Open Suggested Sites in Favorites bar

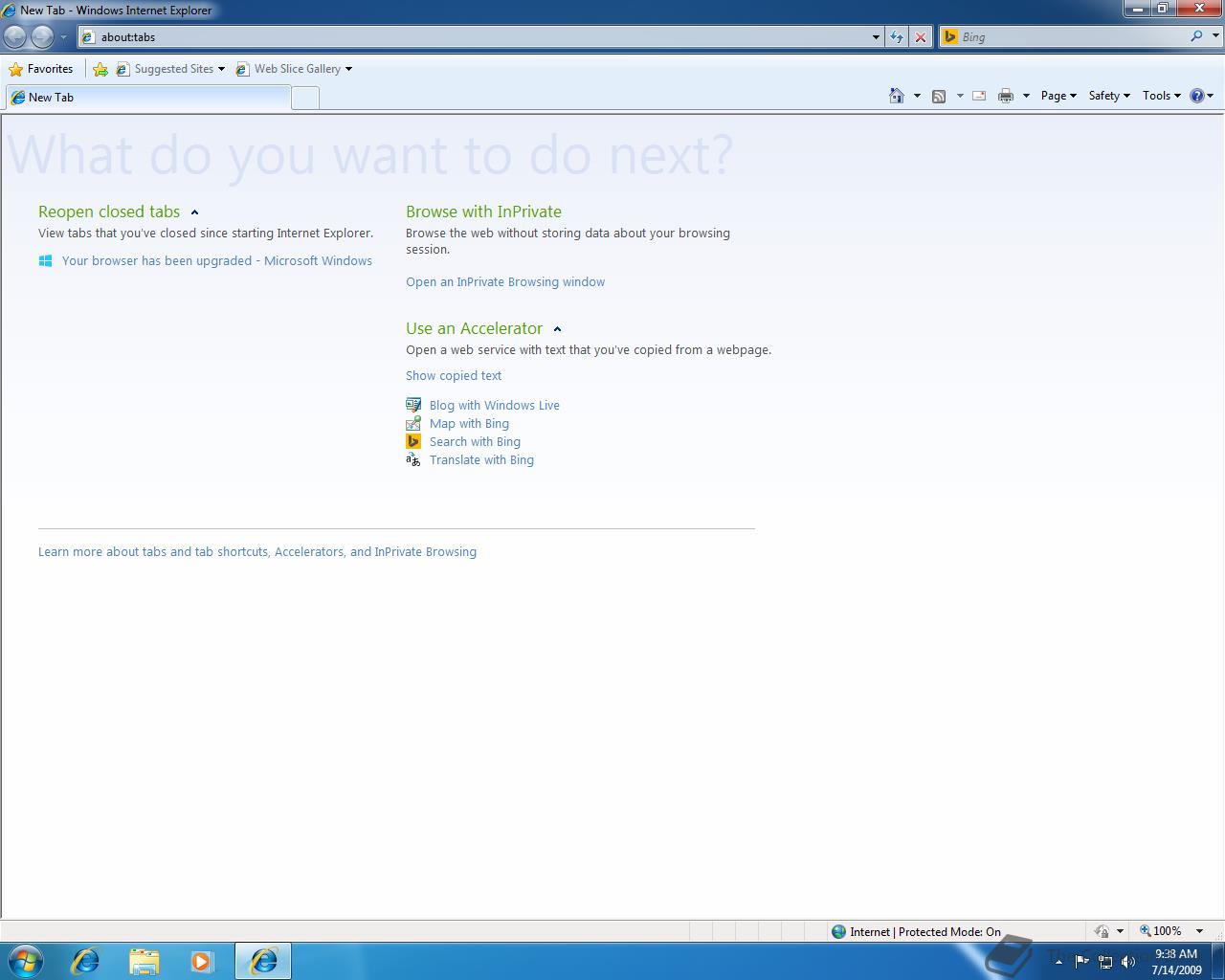click(x=170, y=69)
